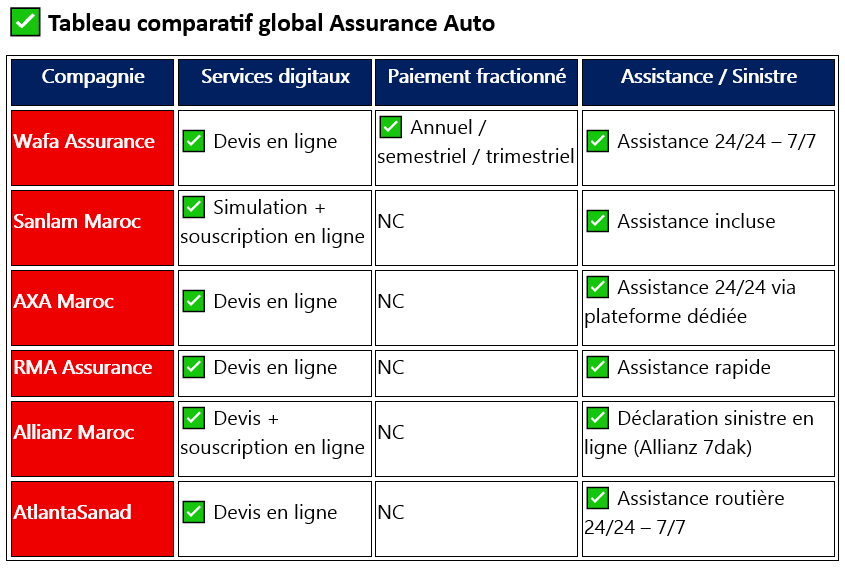Click the checkmark next to "Assistance incluse"
Screen dimensions: 845x570
click(598, 221)
